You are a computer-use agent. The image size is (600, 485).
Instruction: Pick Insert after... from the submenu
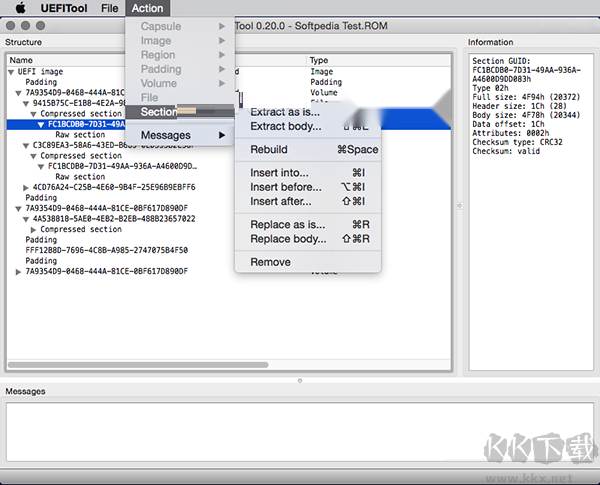tap(281, 202)
